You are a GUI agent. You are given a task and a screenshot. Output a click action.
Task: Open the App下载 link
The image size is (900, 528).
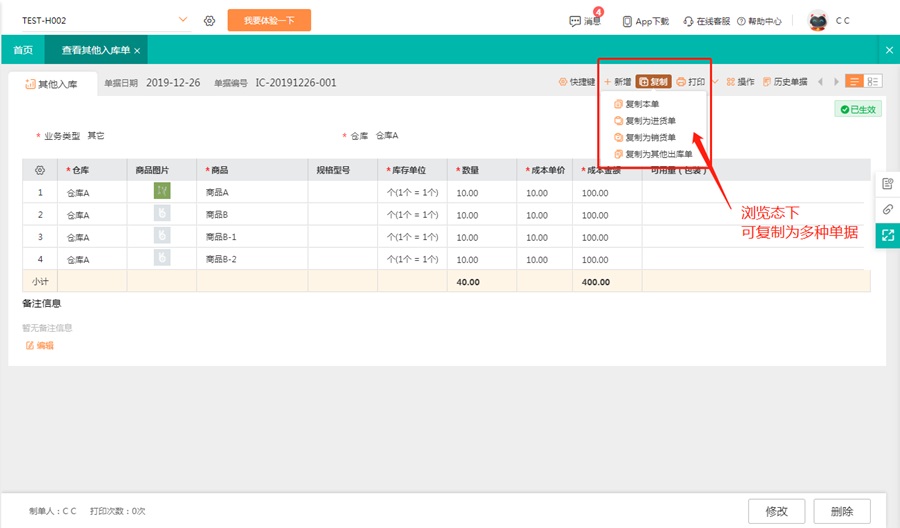(x=646, y=21)
